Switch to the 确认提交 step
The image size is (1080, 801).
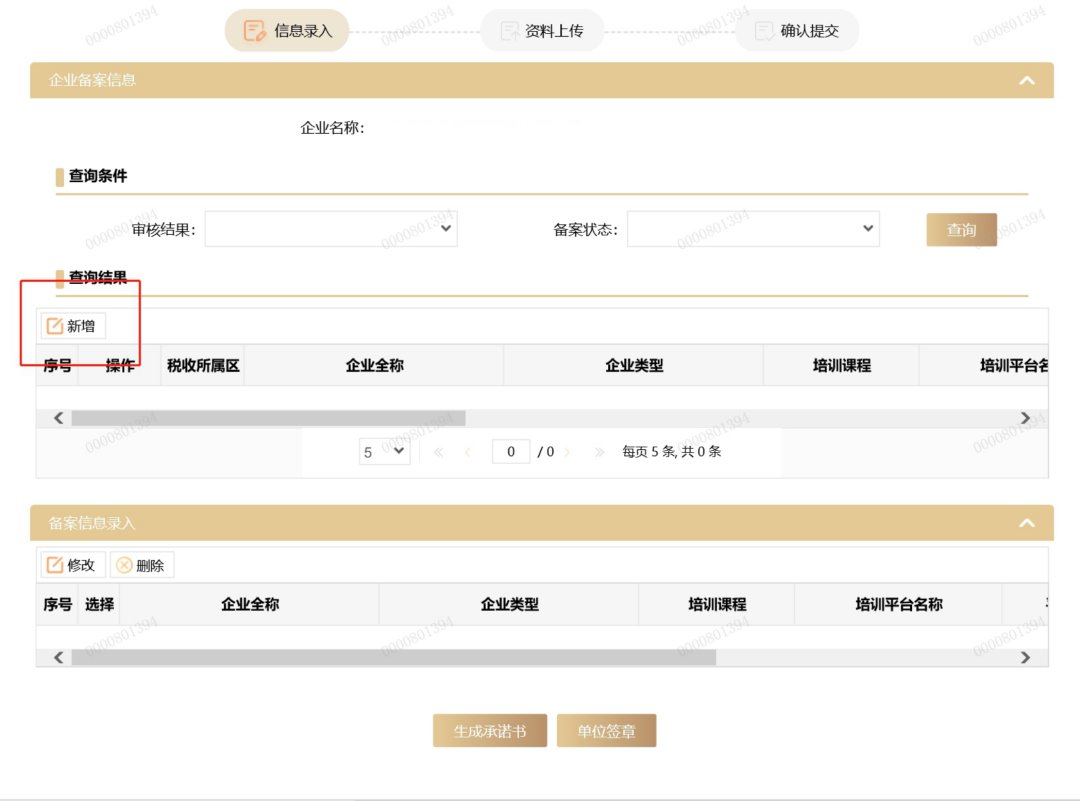[x=797, y=31]
